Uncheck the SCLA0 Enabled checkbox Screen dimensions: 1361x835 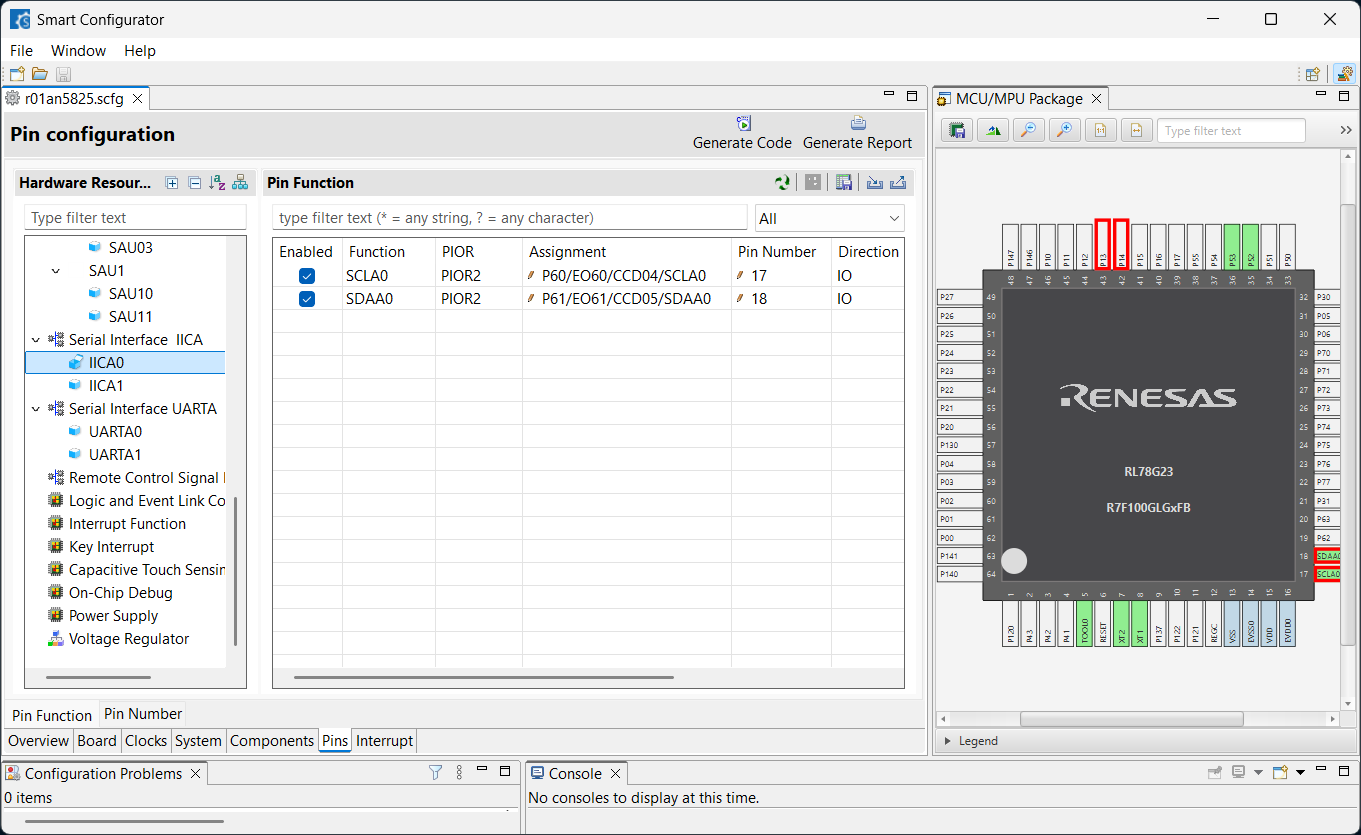(307, 276)
